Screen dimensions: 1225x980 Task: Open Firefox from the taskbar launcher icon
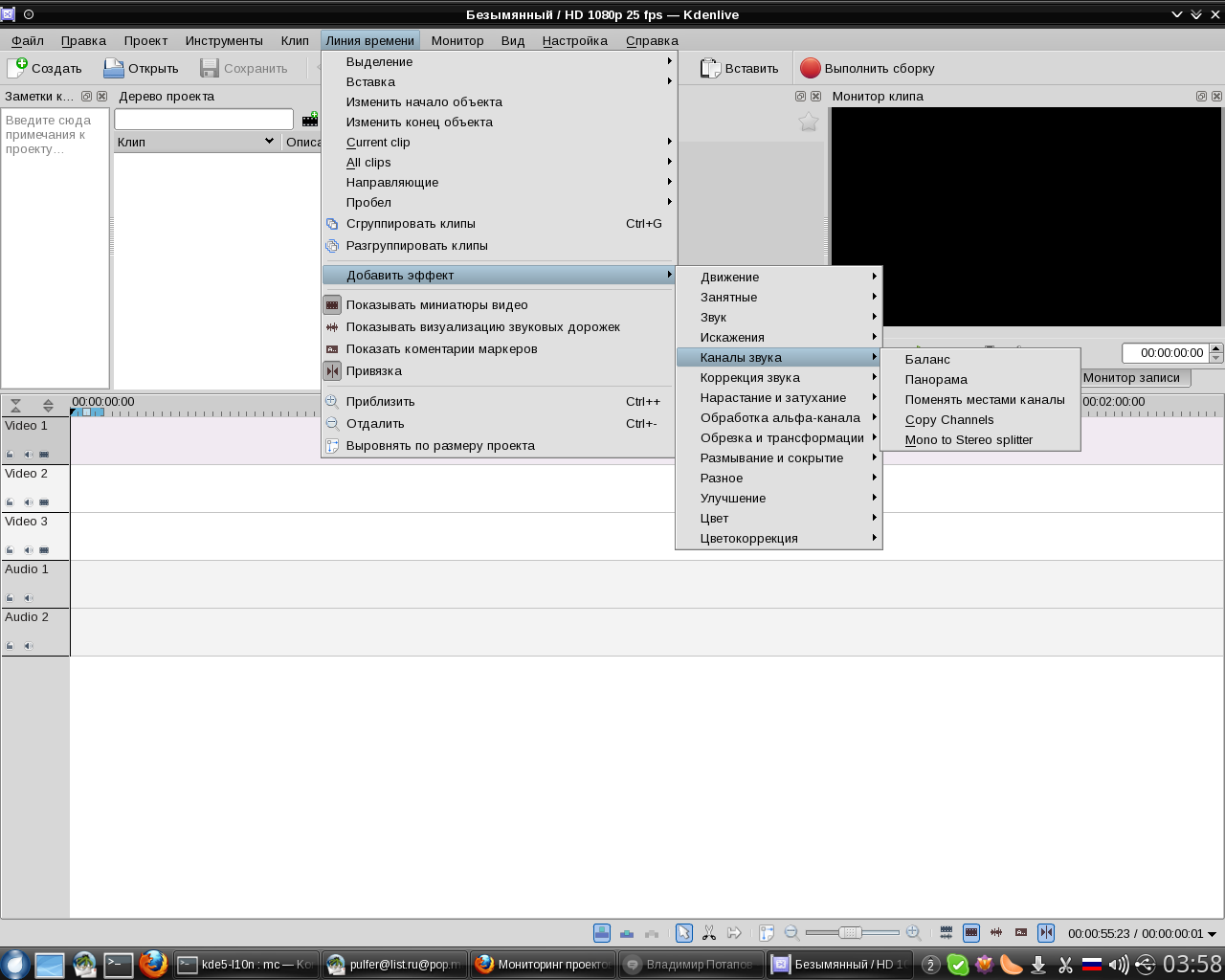[153, 964]
